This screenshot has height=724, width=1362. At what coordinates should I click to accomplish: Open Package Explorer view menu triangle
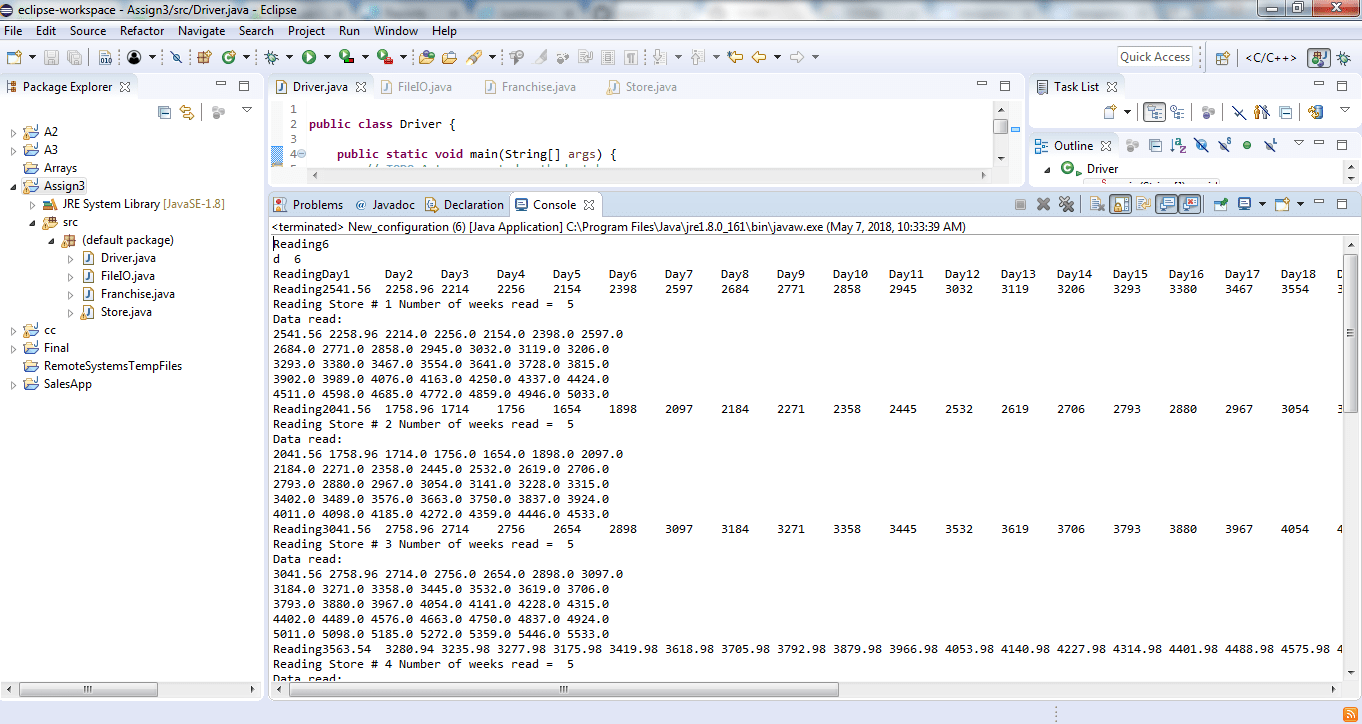247,111
